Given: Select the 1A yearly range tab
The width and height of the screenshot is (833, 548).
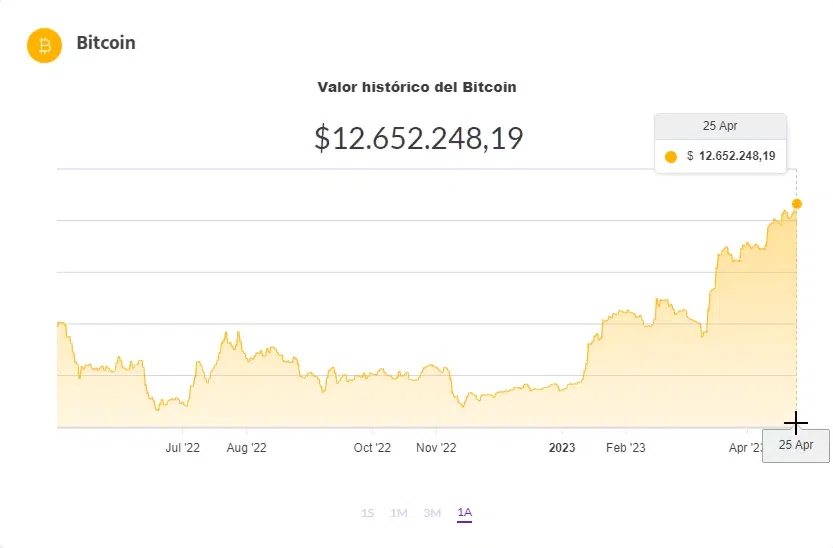Looking at the screenshot, I should (464, 513).
